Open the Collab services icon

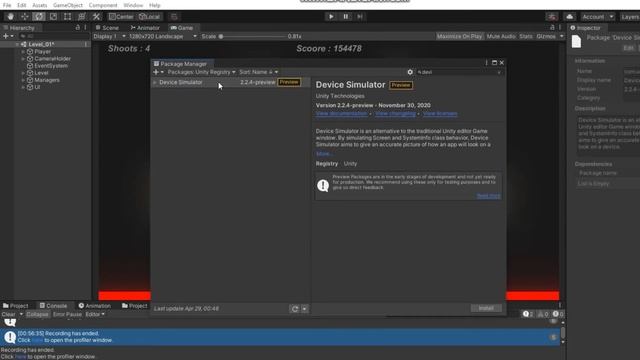552,17
